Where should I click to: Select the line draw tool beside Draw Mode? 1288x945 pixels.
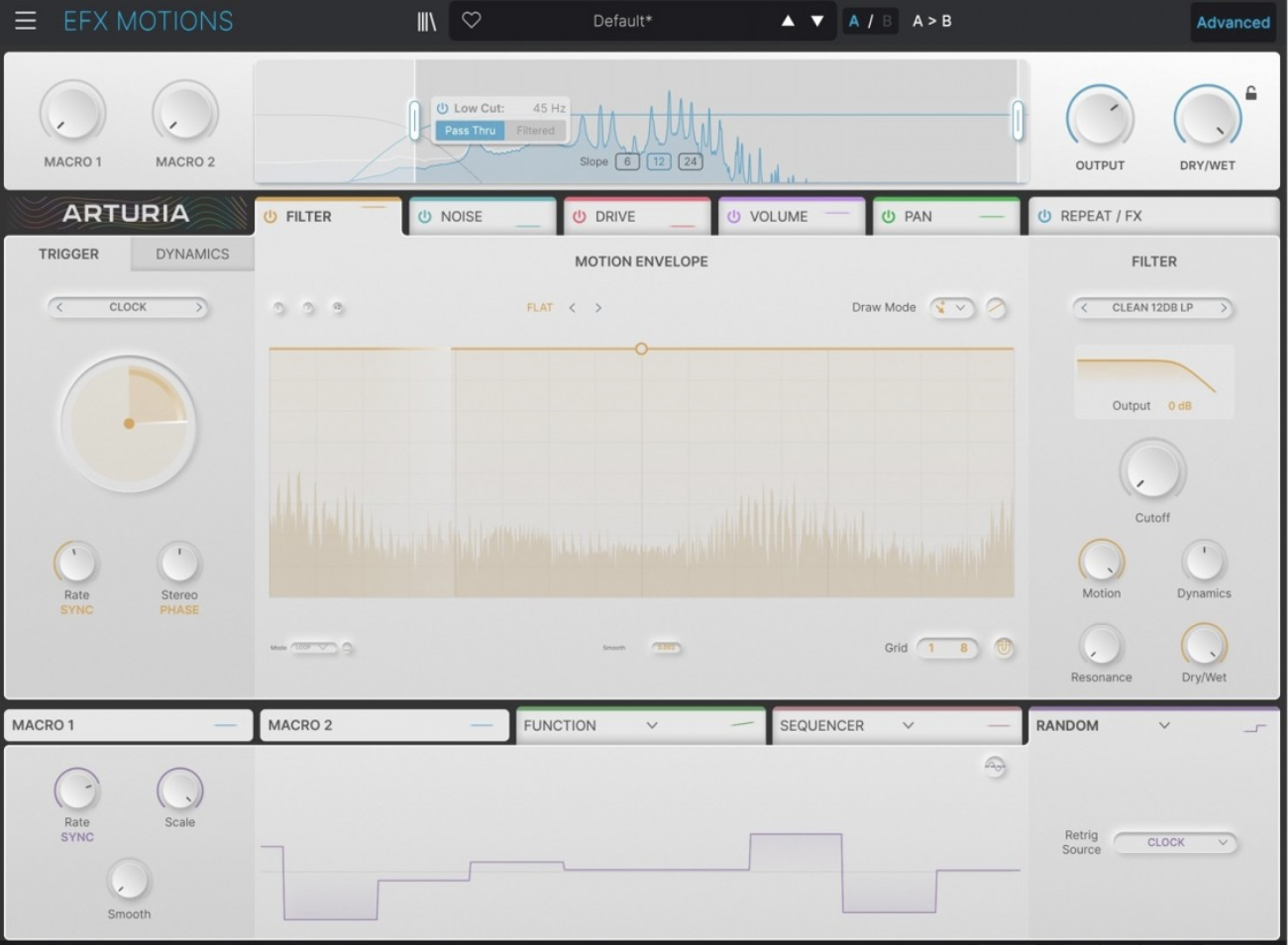coord(996,308)
